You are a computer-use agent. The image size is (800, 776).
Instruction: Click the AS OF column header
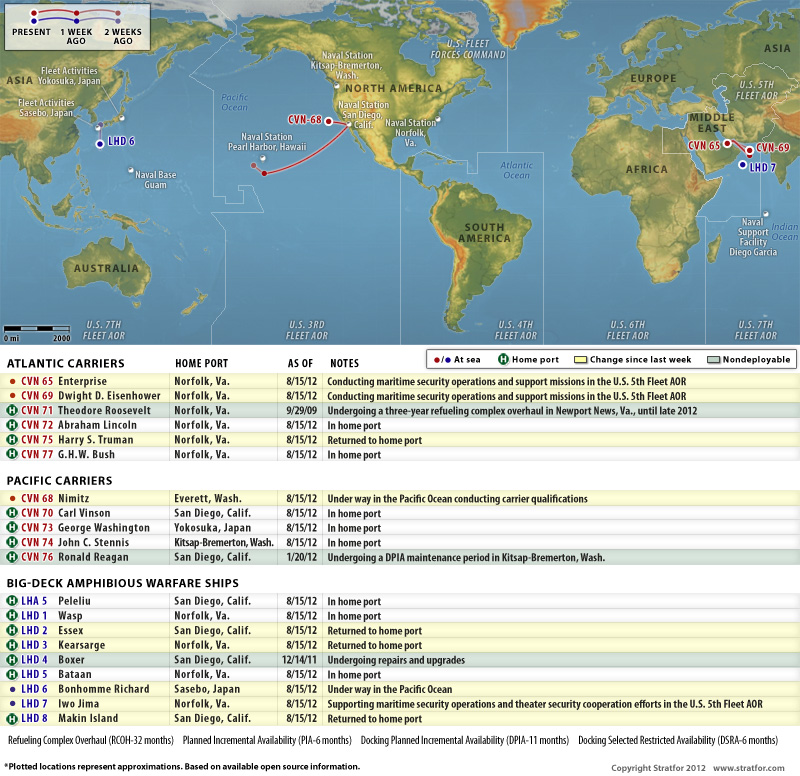pos(300,363)
